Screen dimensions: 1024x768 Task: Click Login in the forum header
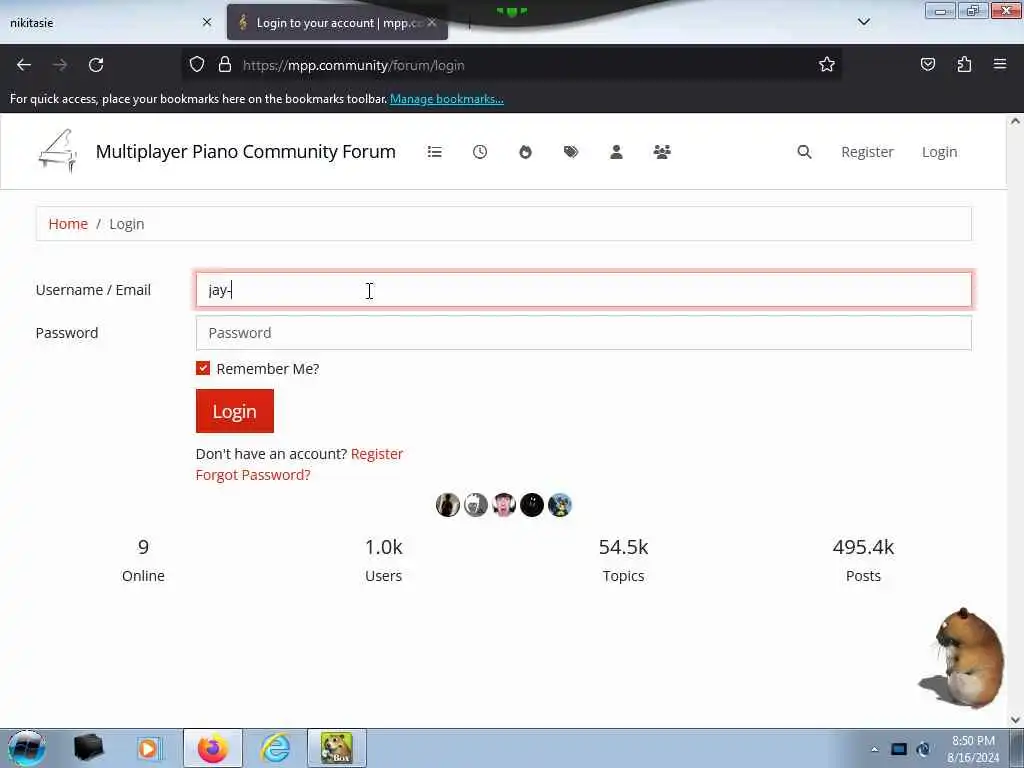tap(939, 152)
